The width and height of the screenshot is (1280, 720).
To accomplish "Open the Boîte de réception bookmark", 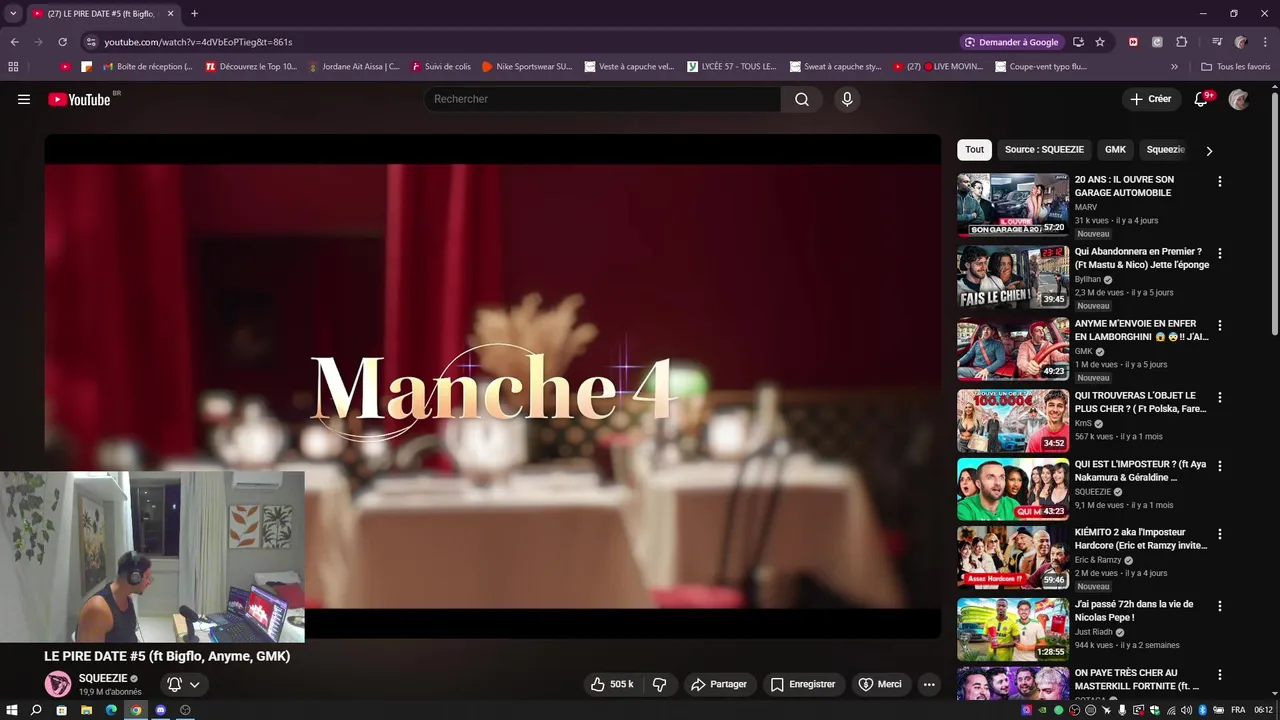I will (147, 66).
